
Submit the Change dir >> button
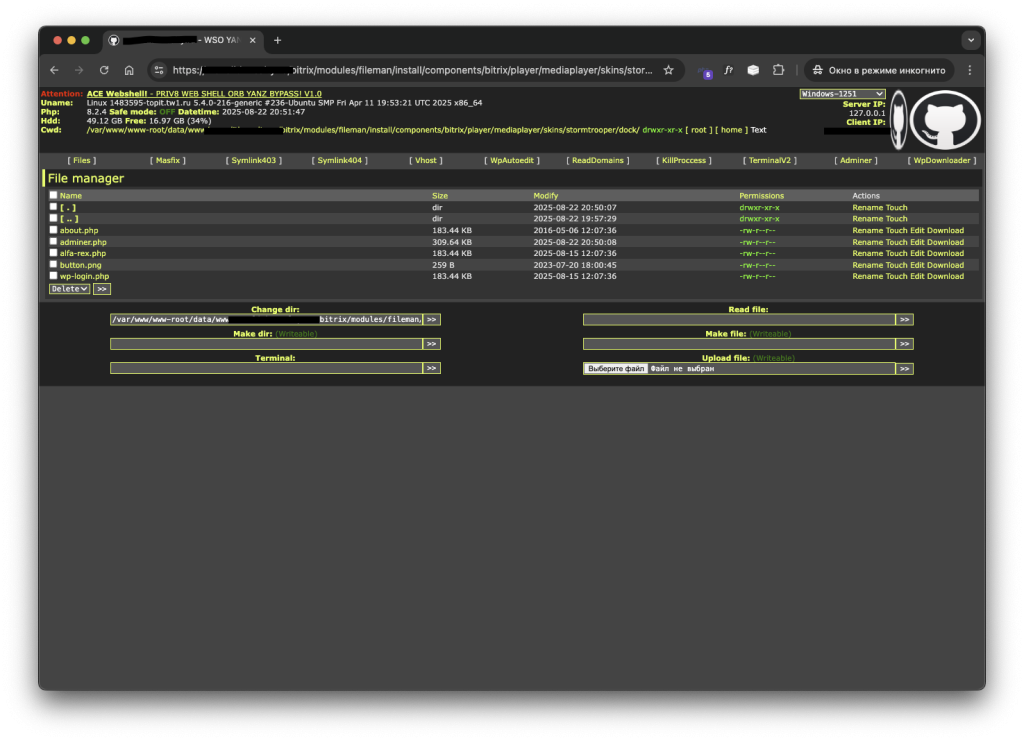(431, 319)
